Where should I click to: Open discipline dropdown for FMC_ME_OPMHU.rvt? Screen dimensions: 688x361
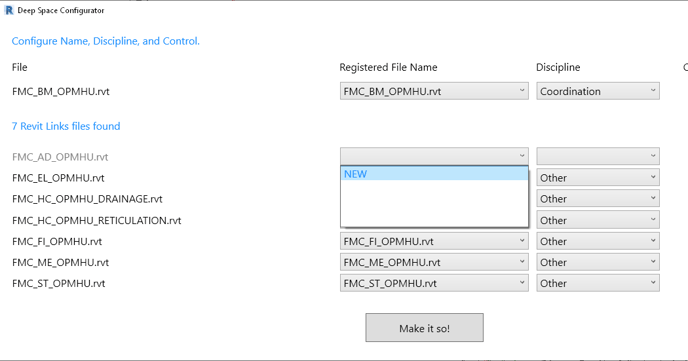[x=598, y=262]
